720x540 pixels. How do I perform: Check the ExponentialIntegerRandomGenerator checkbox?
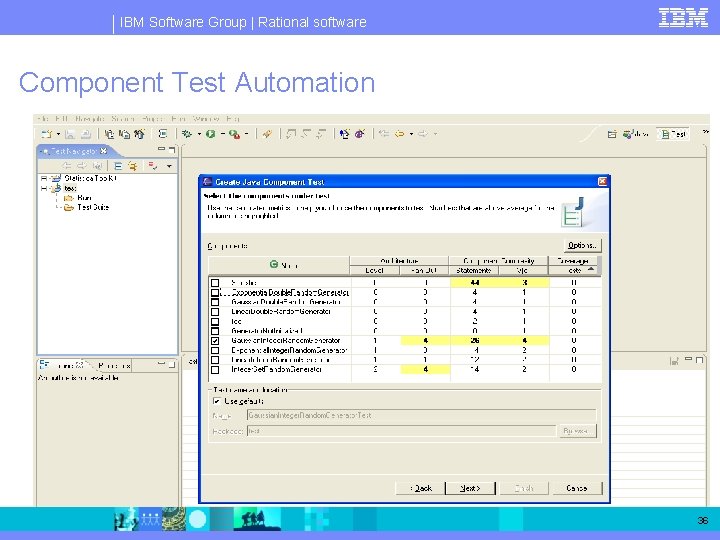click(x=215, y=350)
